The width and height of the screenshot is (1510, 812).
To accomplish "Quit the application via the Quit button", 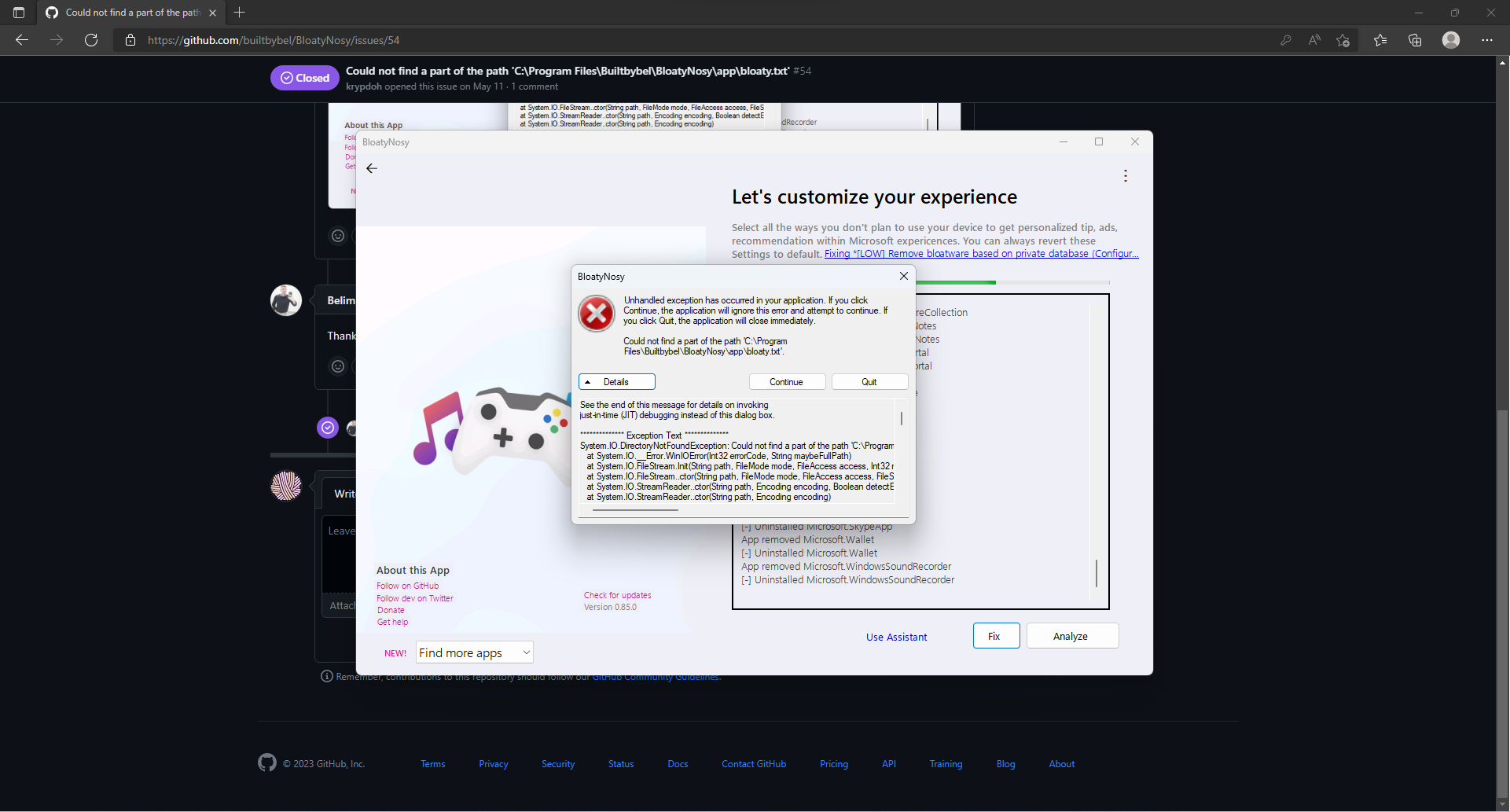I will point(869,381).
